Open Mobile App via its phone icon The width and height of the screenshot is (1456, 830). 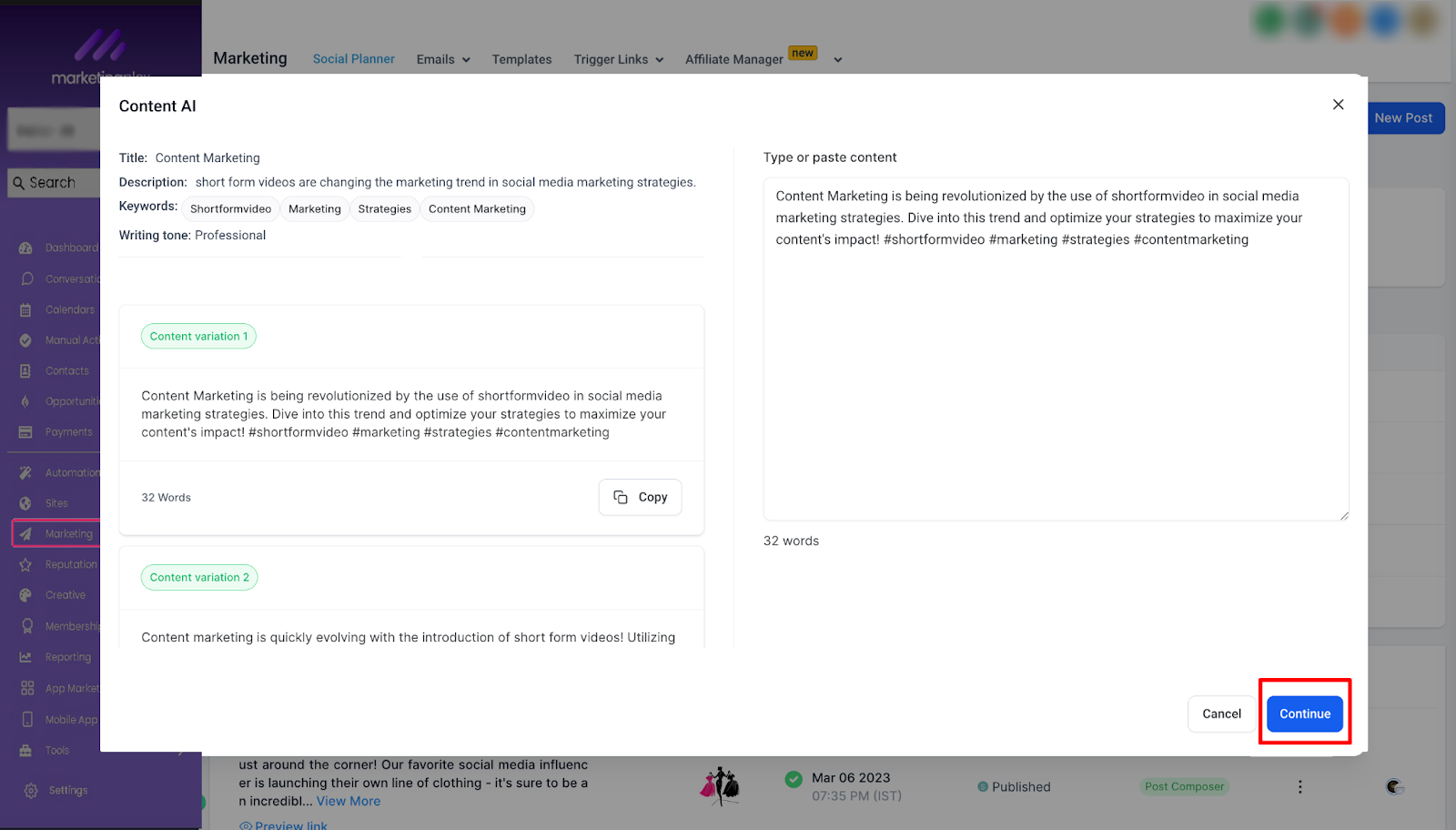pos(26,719)
